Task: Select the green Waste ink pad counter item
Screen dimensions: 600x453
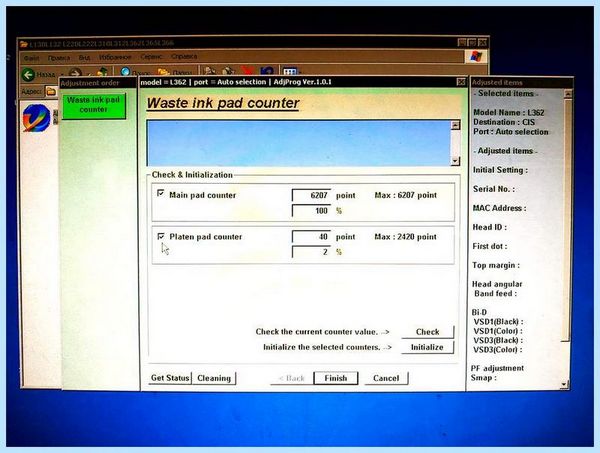Action: pos(93,105)
